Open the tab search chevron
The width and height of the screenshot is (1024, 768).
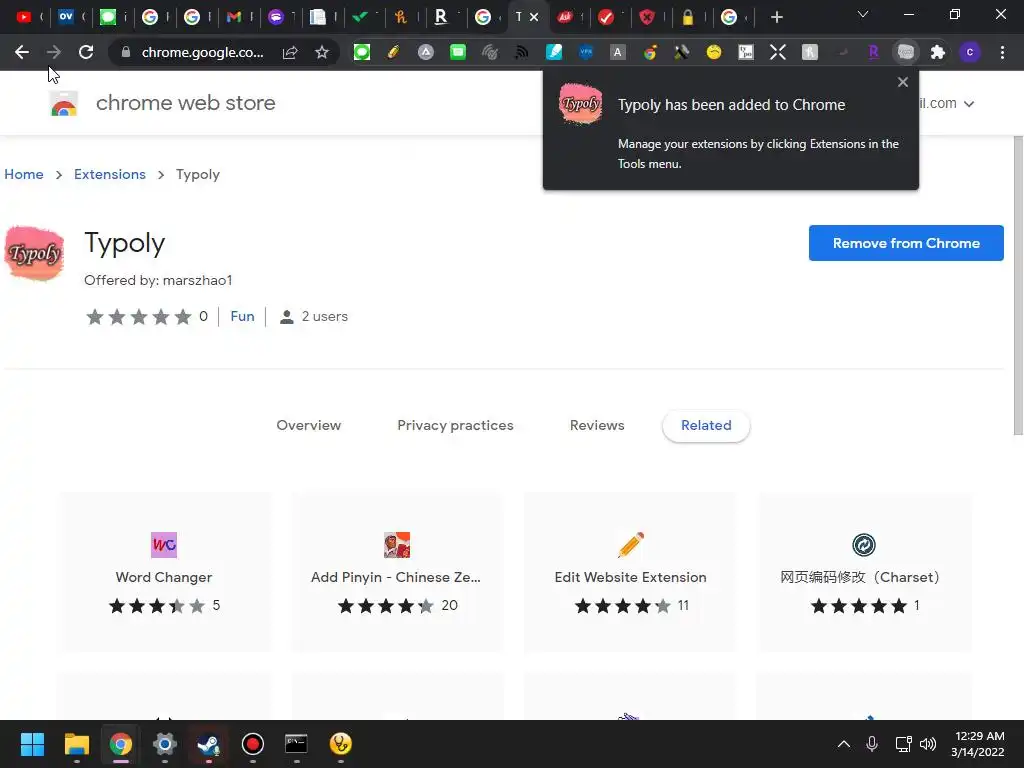point(863,14)
